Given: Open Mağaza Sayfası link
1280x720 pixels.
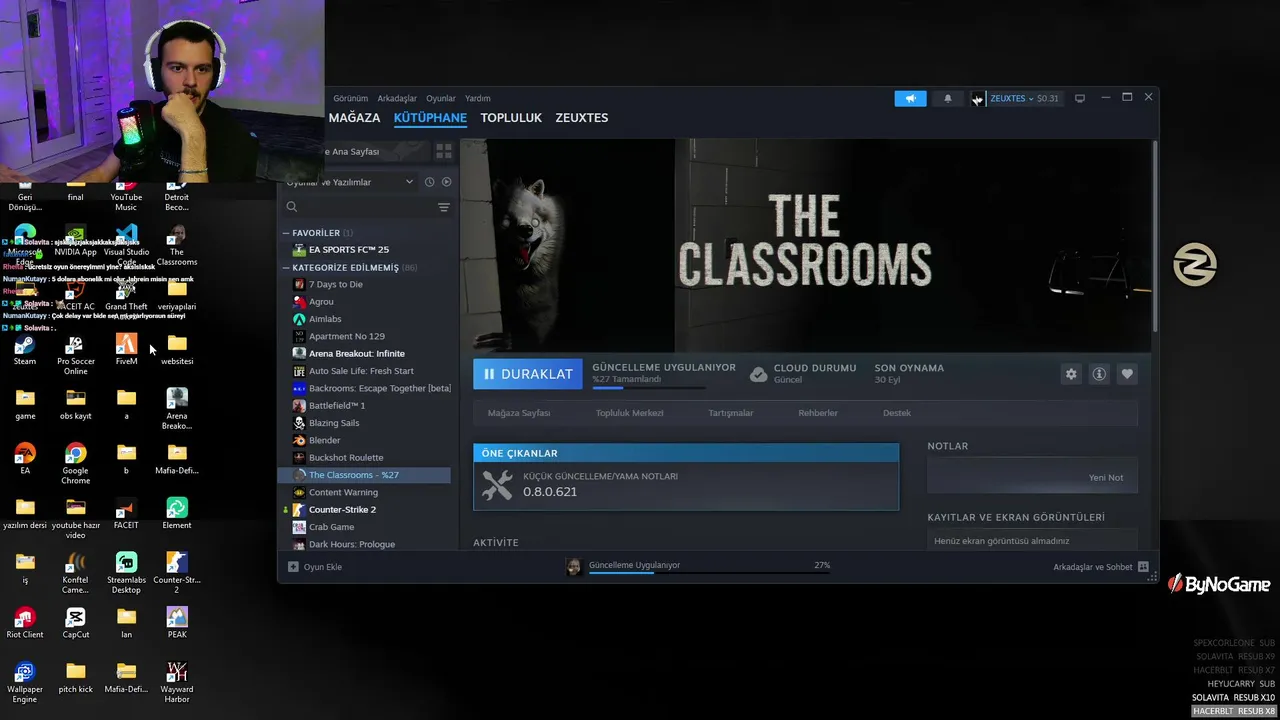Looking at the screenshot, I should coord(519,413).
